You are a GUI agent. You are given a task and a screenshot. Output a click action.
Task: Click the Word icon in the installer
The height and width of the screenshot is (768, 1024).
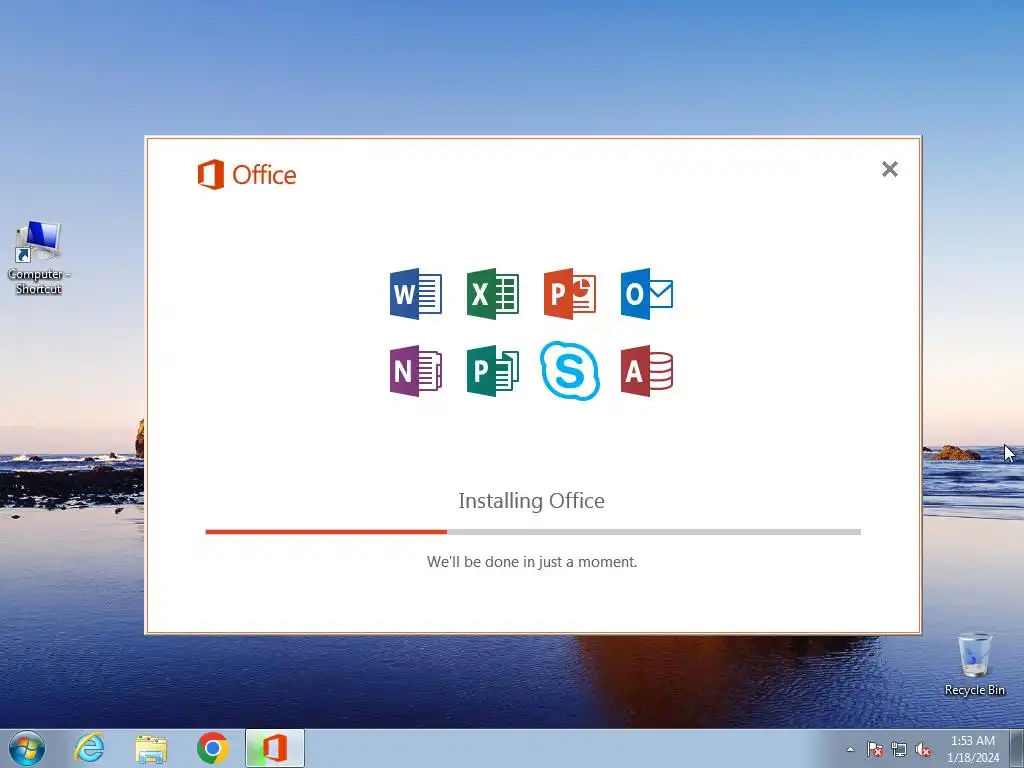click(416, 294)
